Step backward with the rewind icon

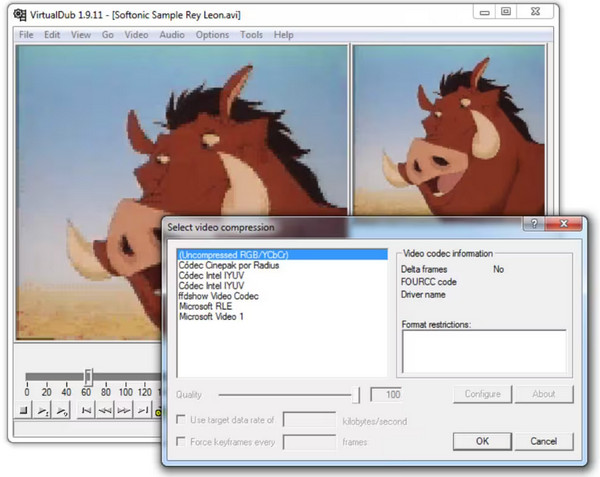pyautogui.click(x=105, y=410)
